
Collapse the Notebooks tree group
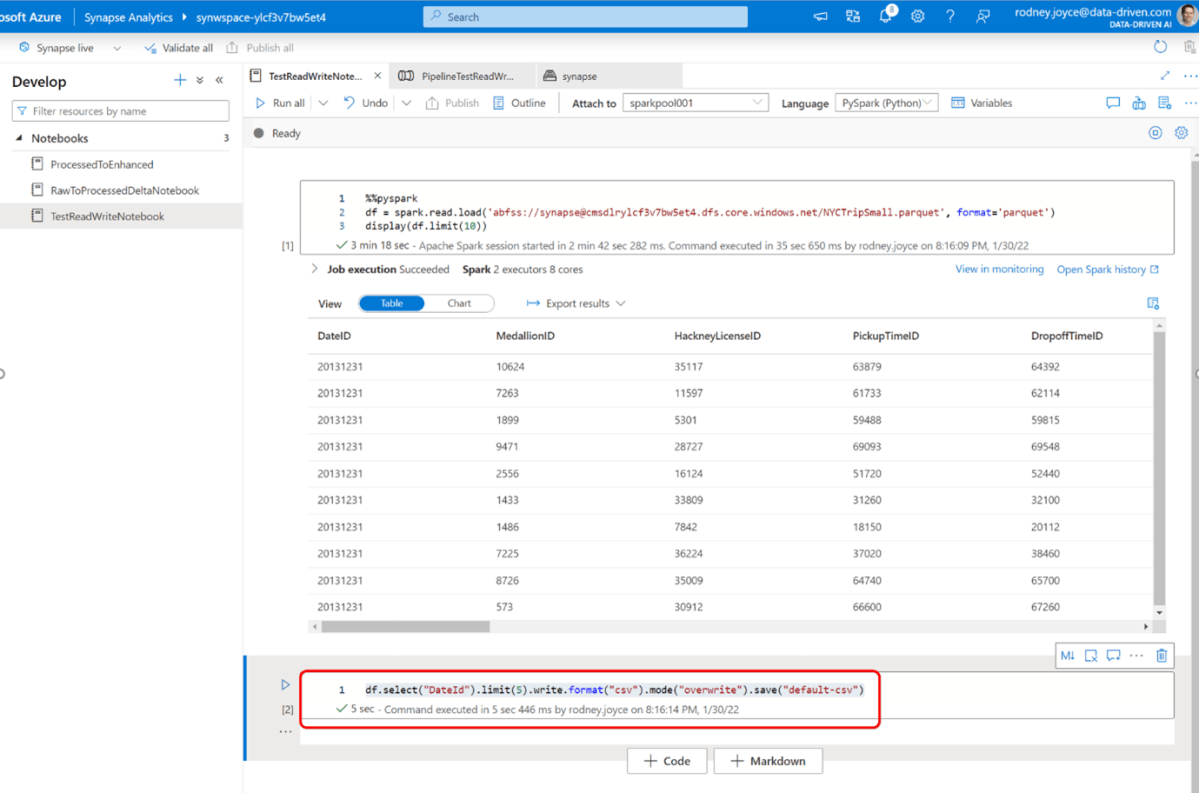pyautogui.click(x=19, y=138)
